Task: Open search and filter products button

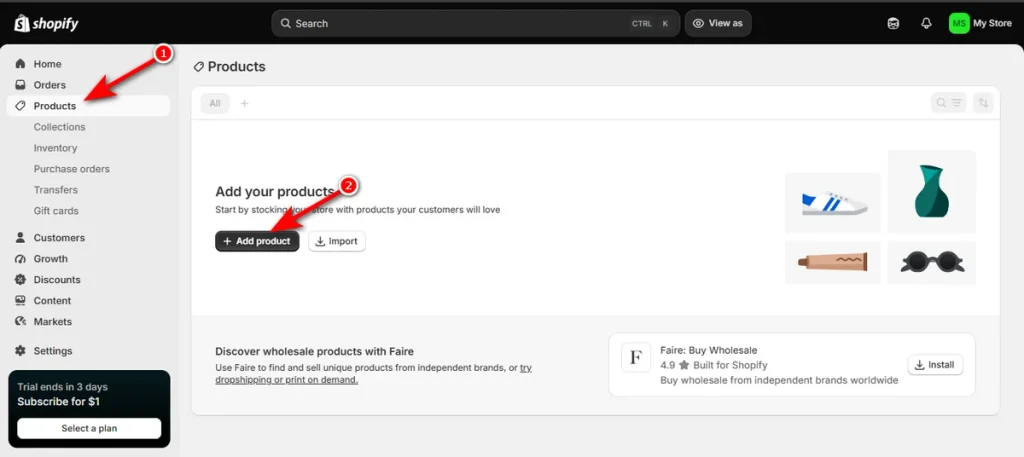Action: [948, 103]
